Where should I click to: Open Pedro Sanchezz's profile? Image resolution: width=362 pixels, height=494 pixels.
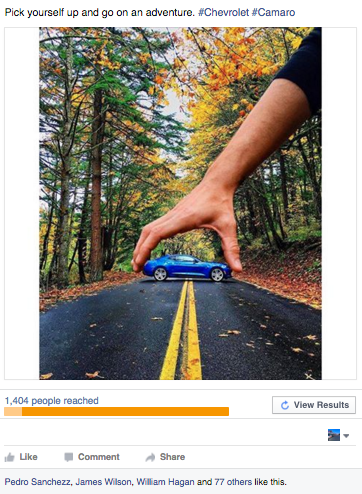tap(37, 482)
